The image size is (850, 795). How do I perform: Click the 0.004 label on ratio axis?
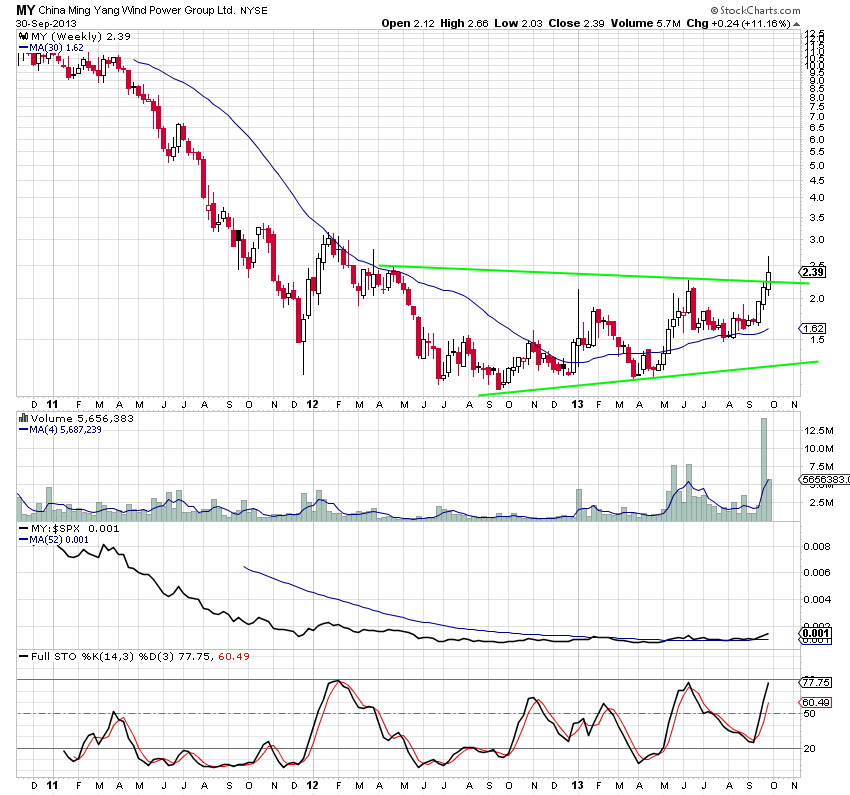[817, 599]
